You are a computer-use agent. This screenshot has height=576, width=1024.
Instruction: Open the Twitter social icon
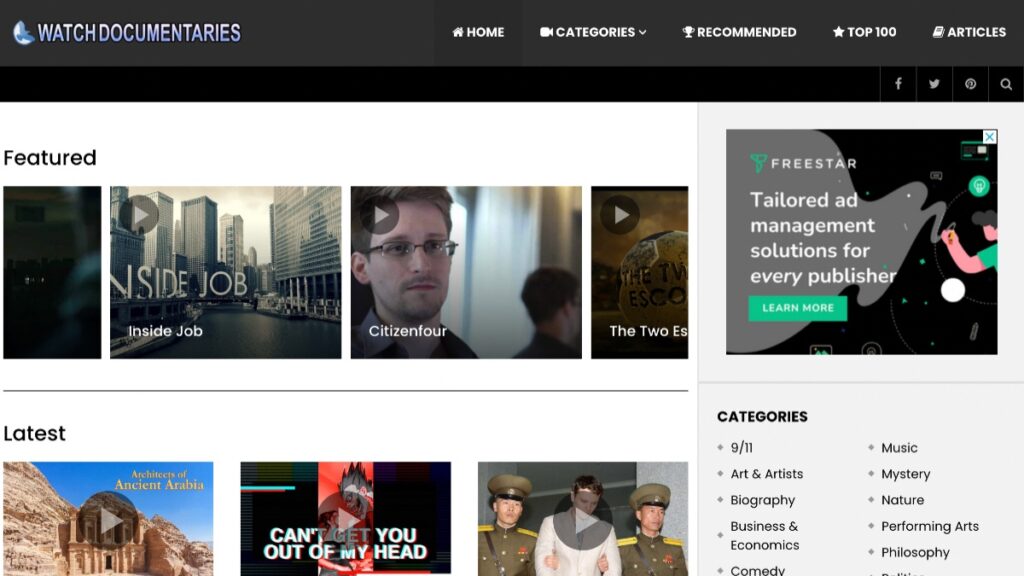[934, 84]
